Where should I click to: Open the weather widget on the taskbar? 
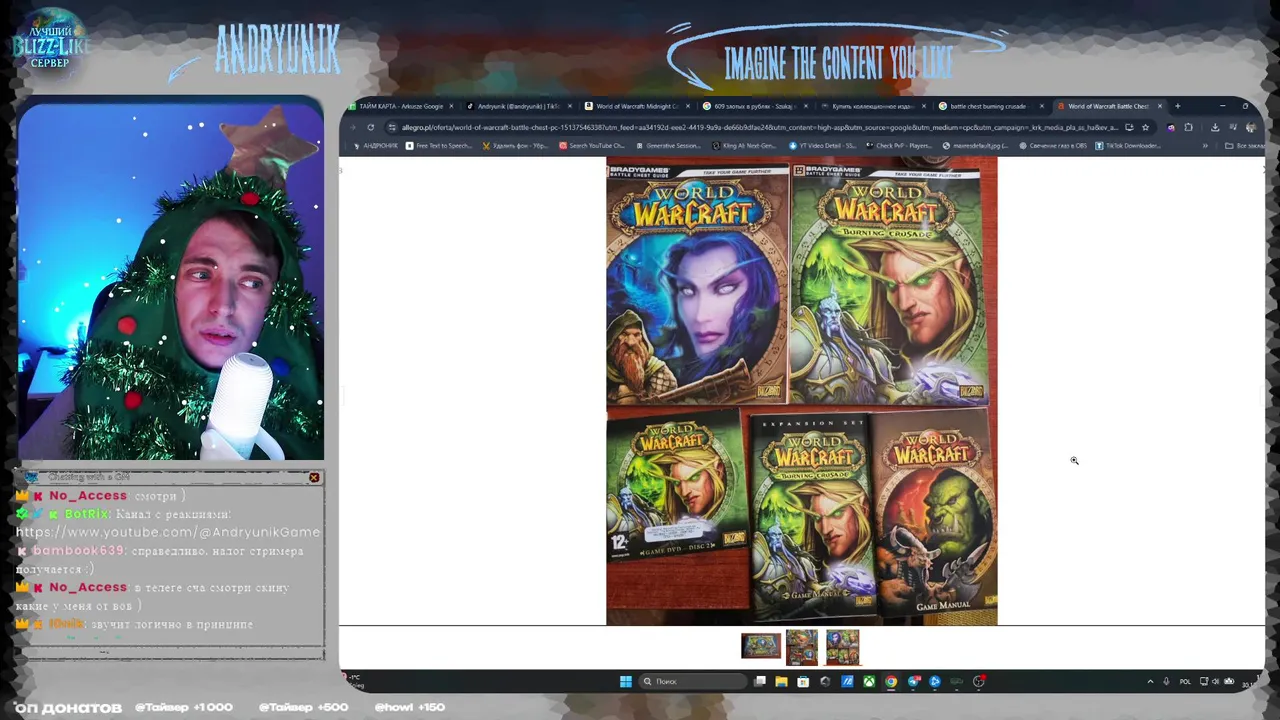click(x=354, y=681)
